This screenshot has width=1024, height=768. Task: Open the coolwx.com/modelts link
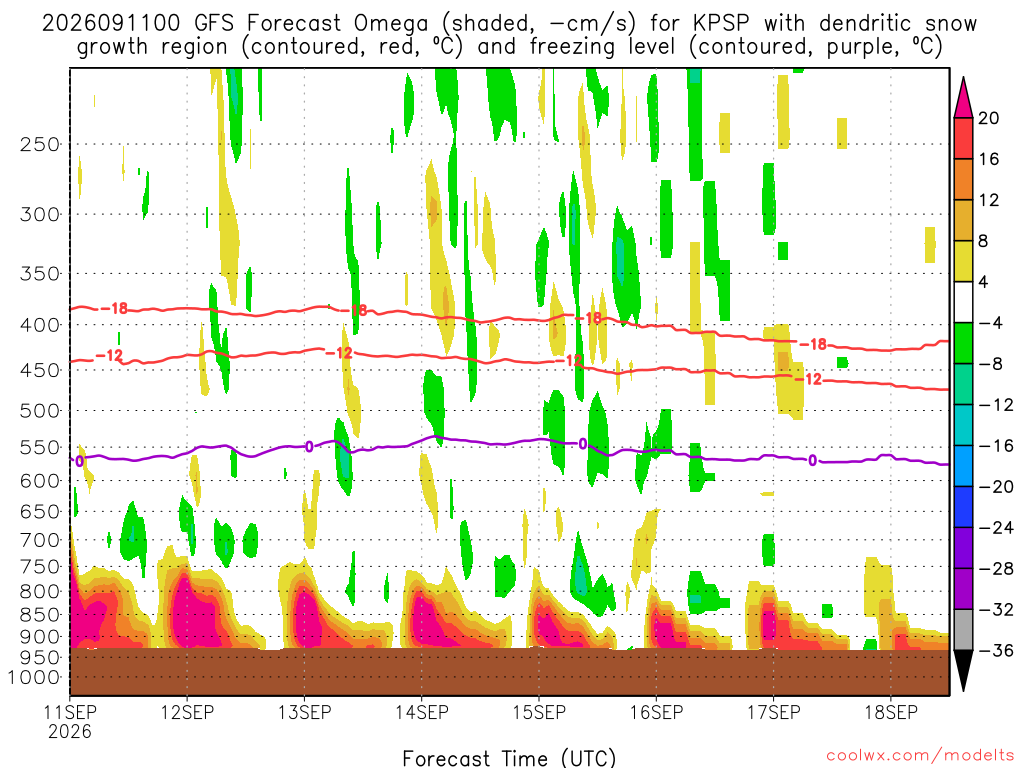920,756
